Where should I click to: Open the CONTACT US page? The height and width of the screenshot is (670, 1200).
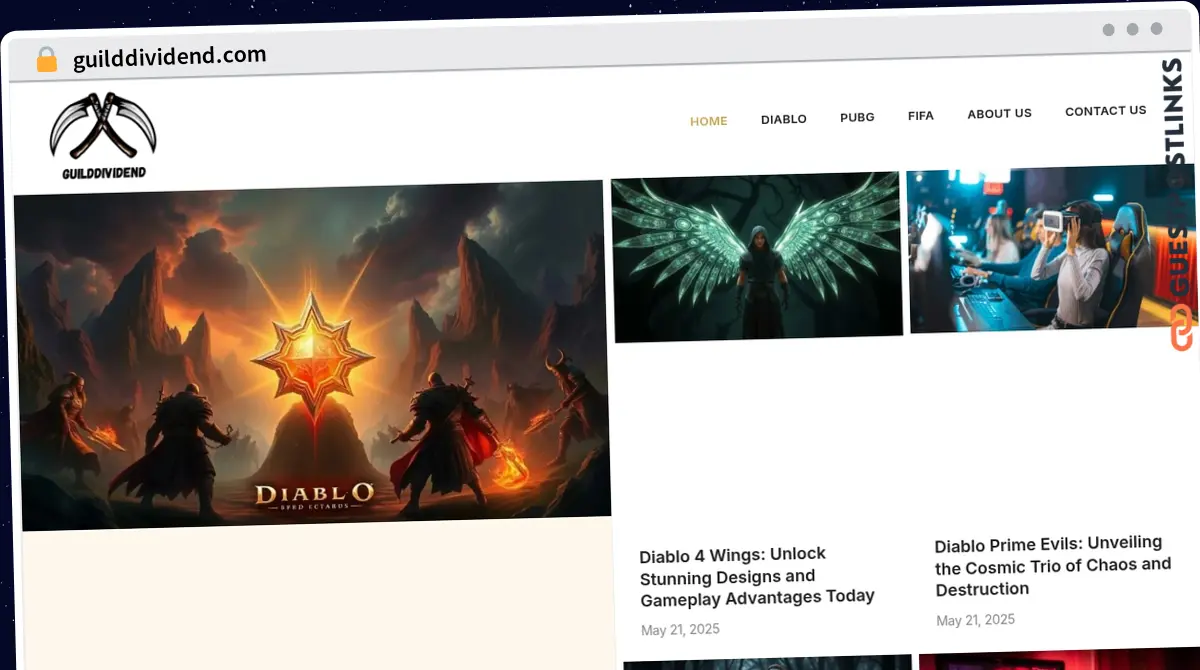1106,111
